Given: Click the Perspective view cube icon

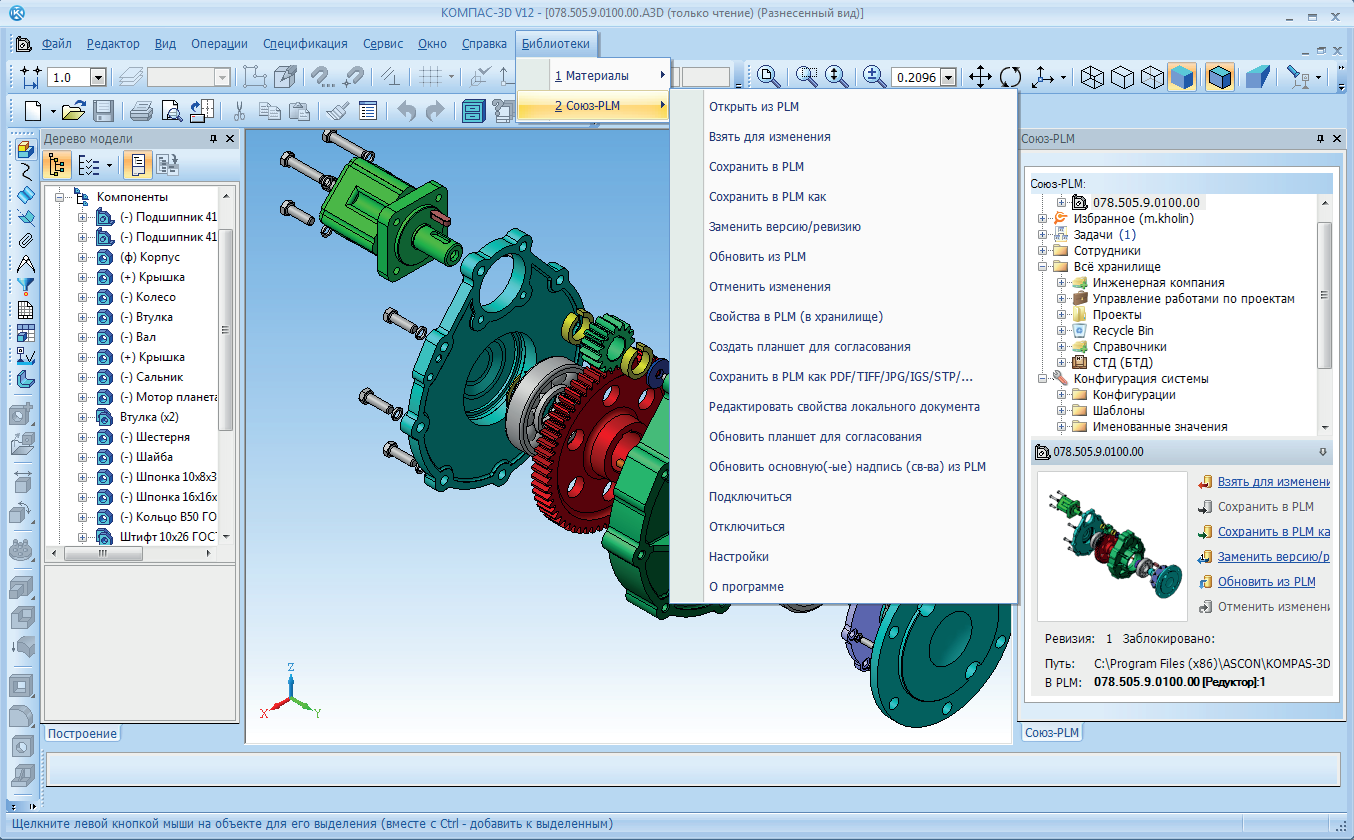Looking at the screenshot, I should point(1257,77).
